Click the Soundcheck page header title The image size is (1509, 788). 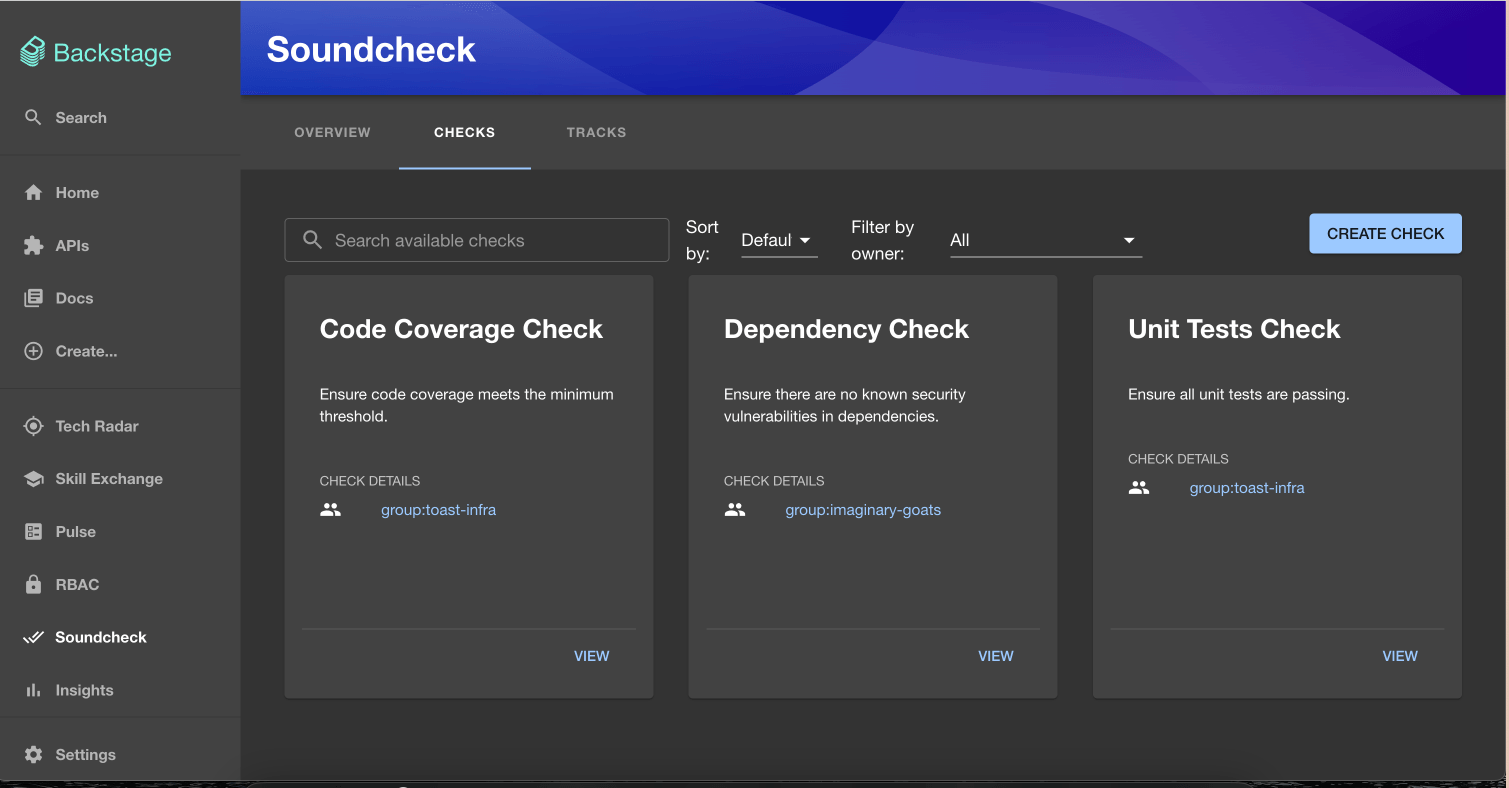pyautogui.click(x=371, y=49)
